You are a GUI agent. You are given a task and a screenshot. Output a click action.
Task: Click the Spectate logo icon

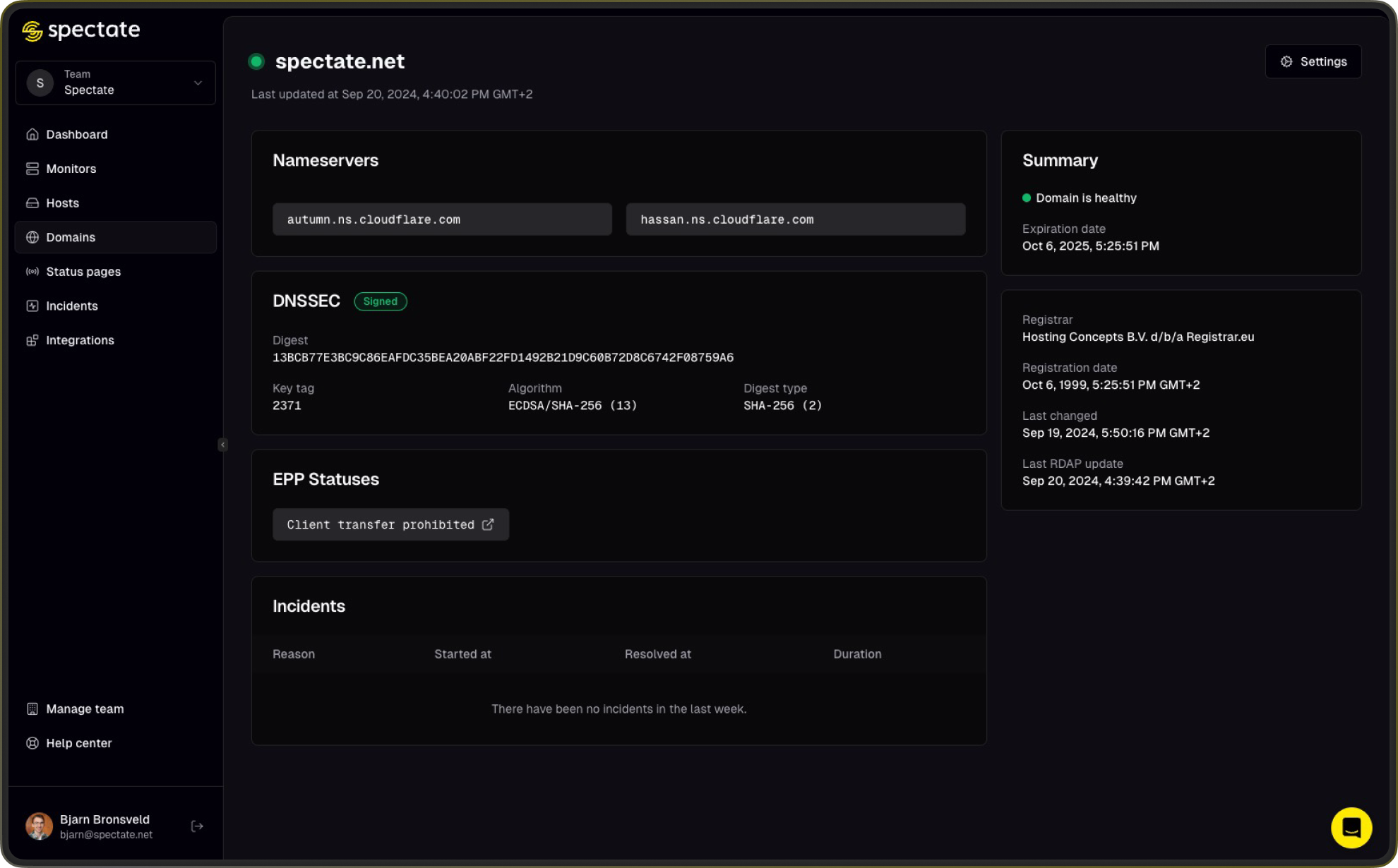pyautogui.click(x=31, y=30)
